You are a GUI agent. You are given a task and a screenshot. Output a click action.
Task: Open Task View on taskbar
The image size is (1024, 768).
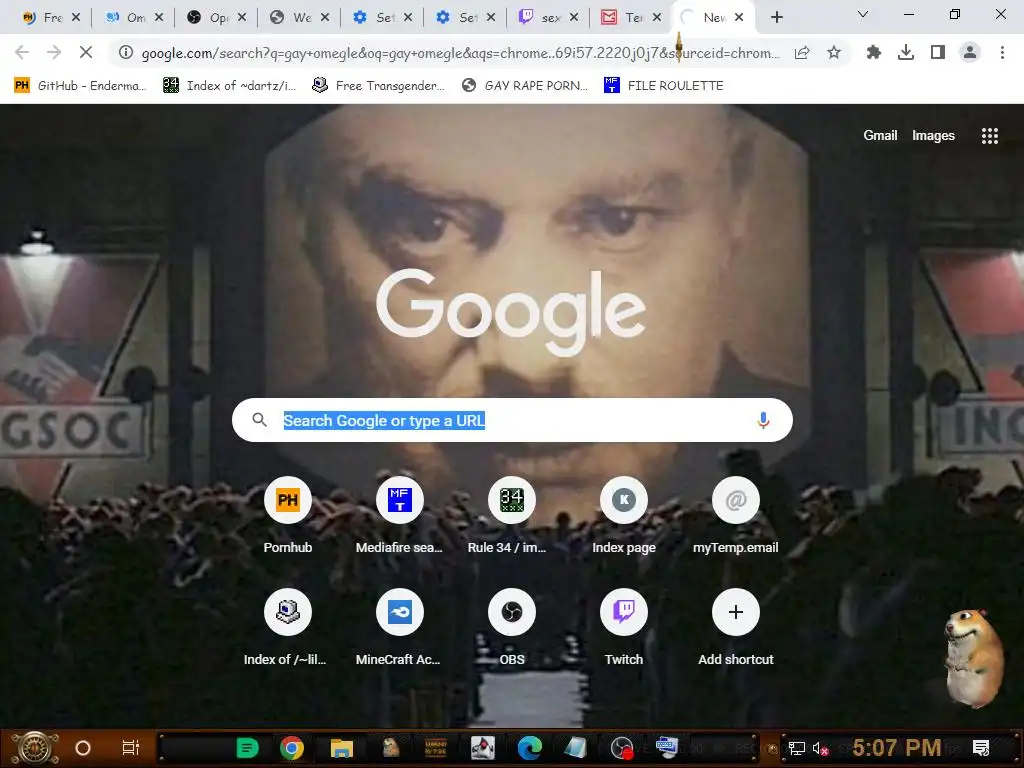pos(131,748)
